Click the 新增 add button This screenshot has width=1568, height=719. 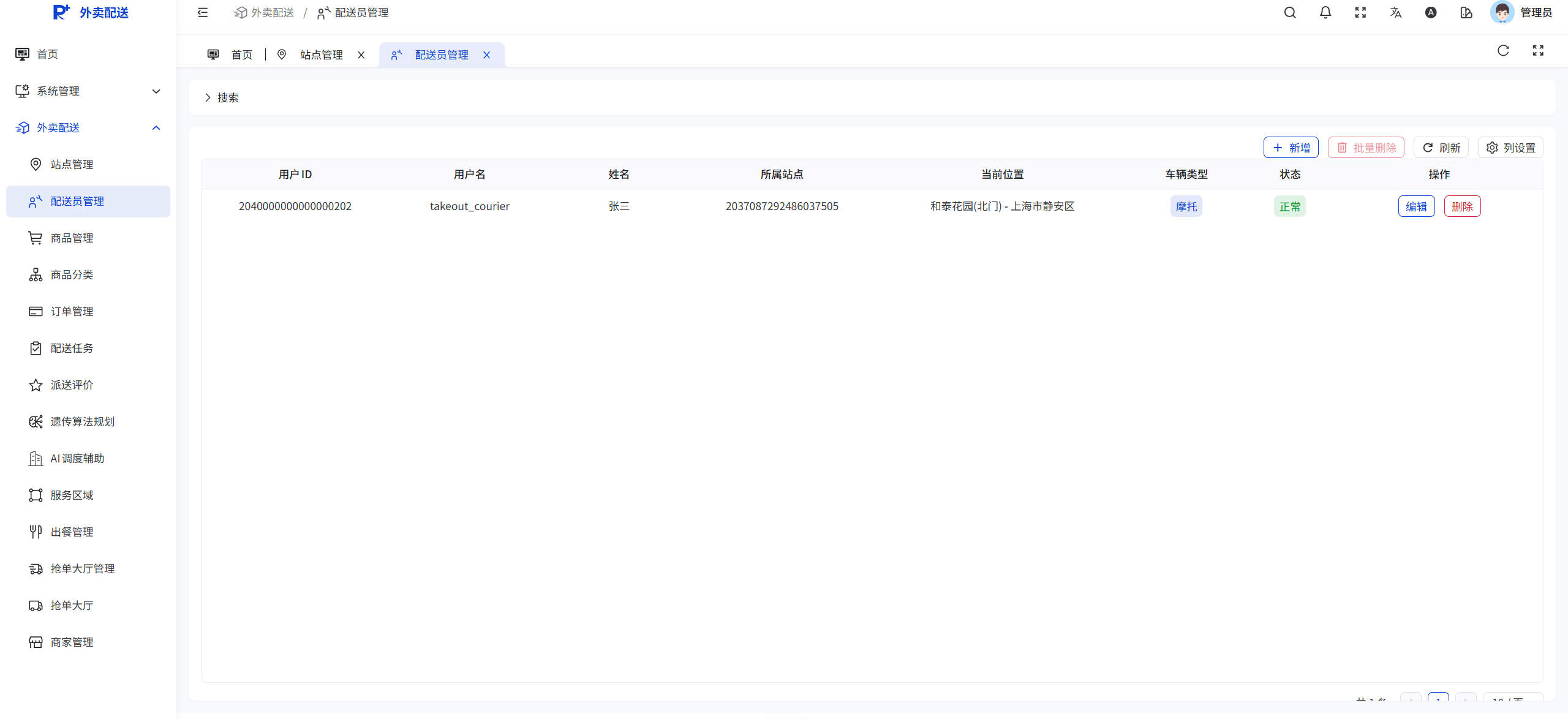tap(1291, 148)
